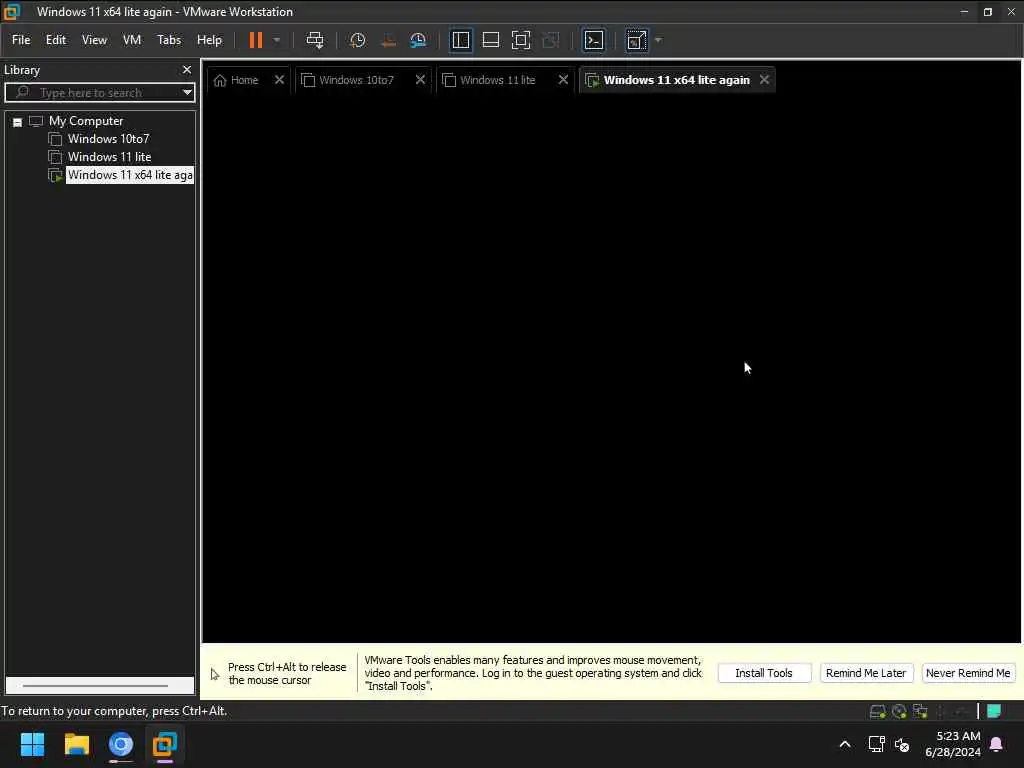This screenshot has width=1024, height=768.
Task: Click the VMware icon in title bar
Action: click(12, 12)
